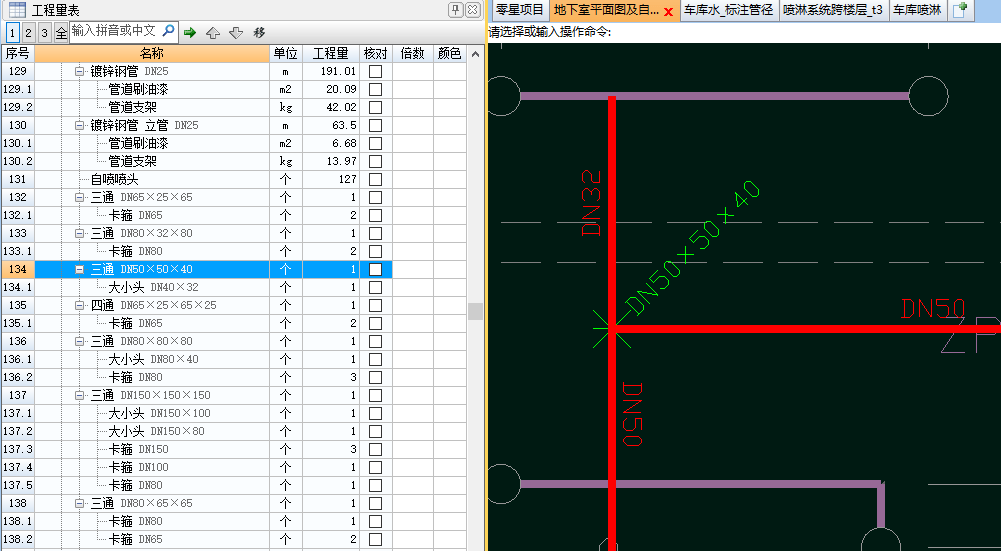
Task: Click the pinyin or Chinese search field
Action: coord(113,31)
